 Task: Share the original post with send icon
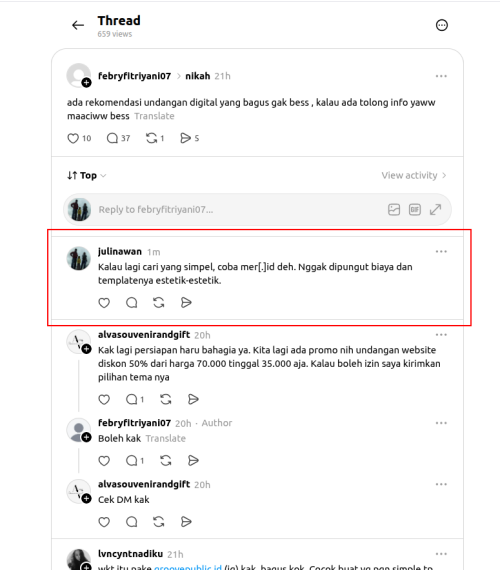tap(185, 138)
